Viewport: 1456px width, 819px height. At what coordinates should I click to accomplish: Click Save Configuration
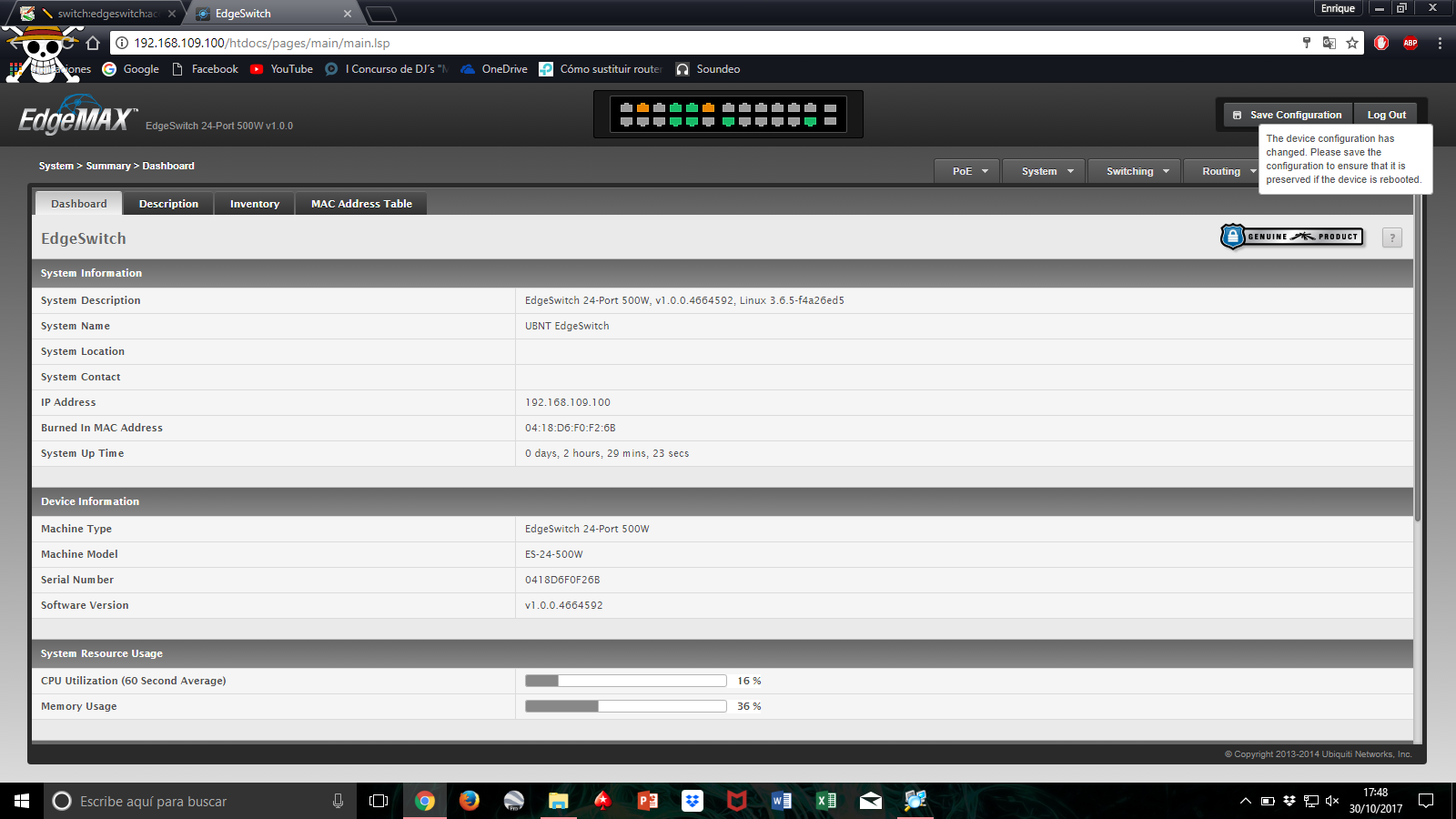pos(1287,115)
